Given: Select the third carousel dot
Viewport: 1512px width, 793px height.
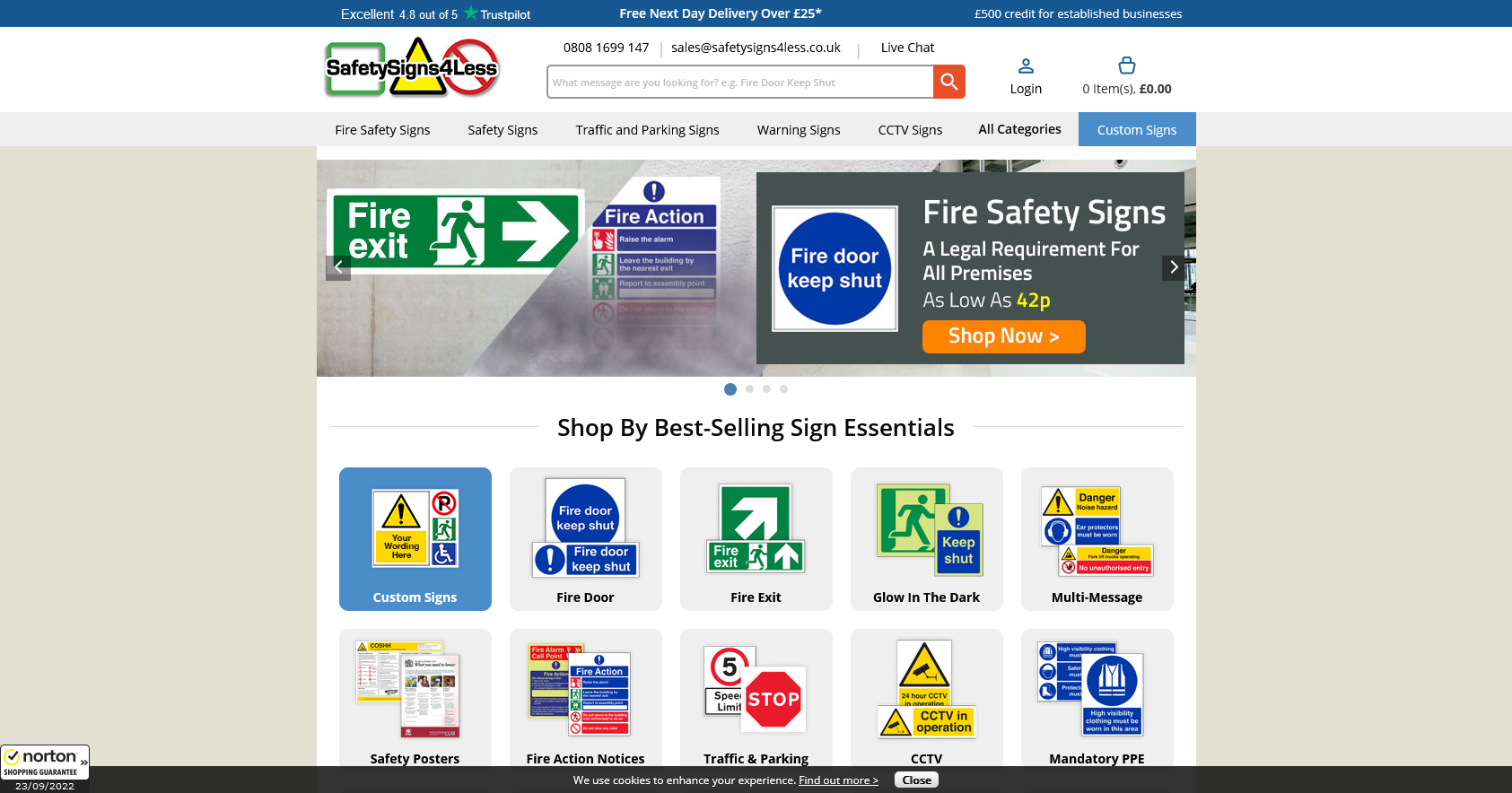Looking at the screenshot, I should coord(766,389).
